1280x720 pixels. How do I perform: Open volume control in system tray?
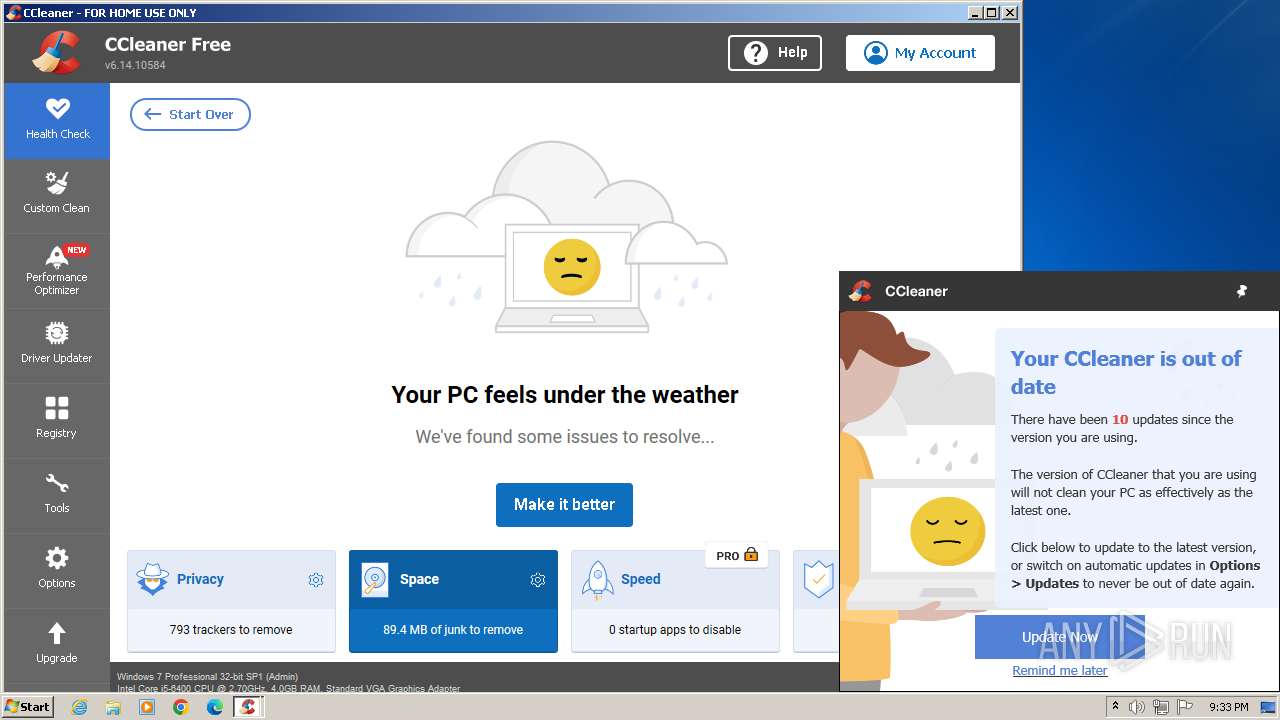tap(1137, 707)
